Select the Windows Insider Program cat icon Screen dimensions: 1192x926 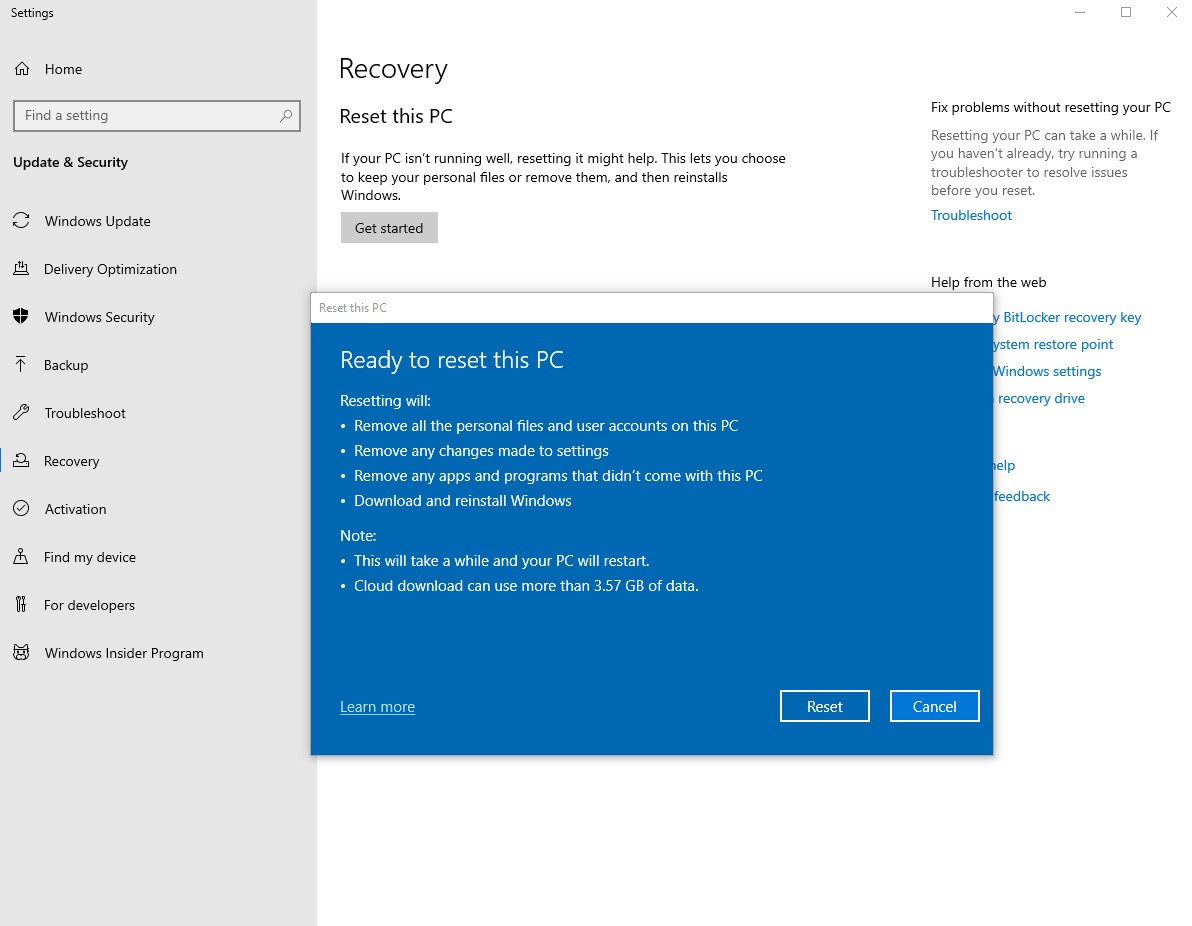[21, 653]
